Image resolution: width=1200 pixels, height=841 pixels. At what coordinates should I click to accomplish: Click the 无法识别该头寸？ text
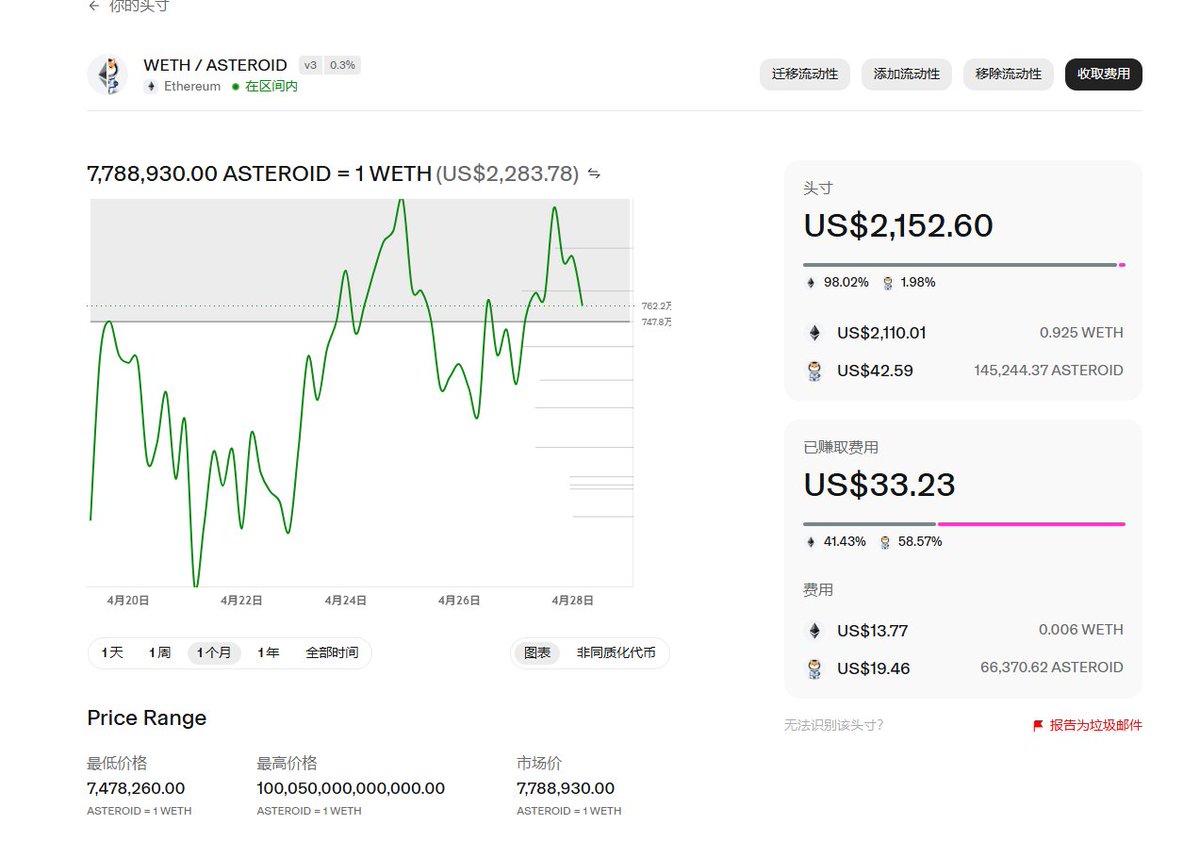(834, 726)
